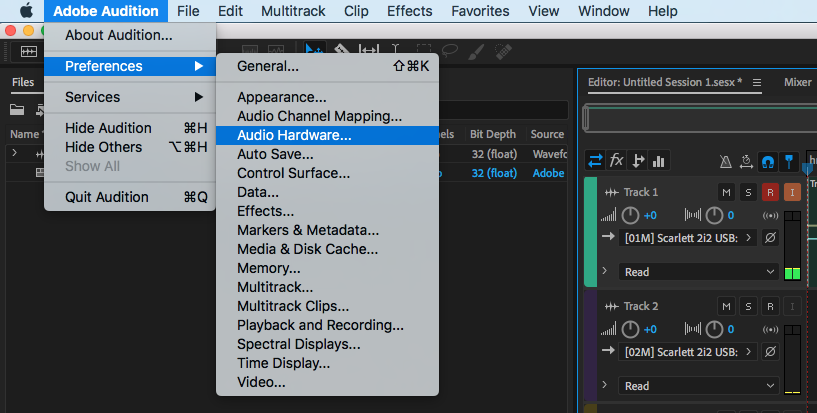Image resolution: width=817 pixels, height=413 pixels.
Task: Click the Open File folder icon
Action: tap(17, 109)
